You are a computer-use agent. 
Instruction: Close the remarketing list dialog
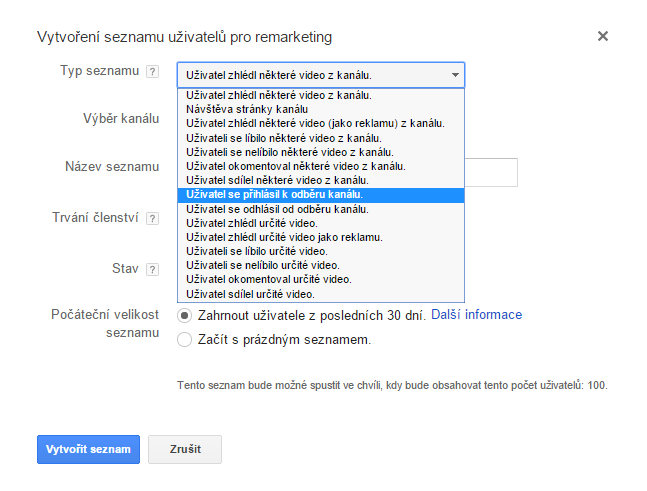click(x=603, y=36)
